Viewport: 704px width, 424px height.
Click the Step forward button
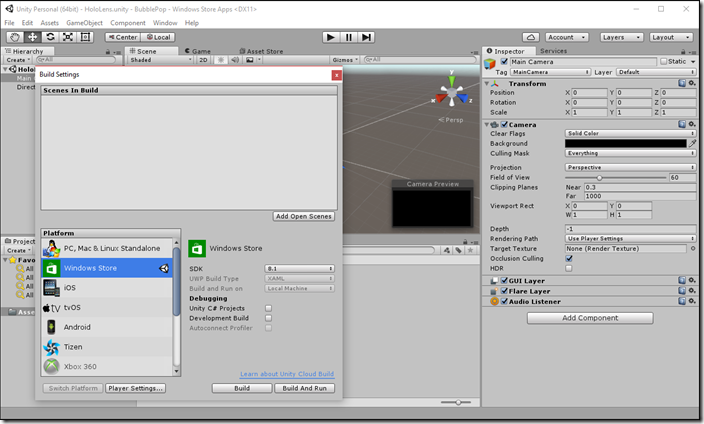366,37
